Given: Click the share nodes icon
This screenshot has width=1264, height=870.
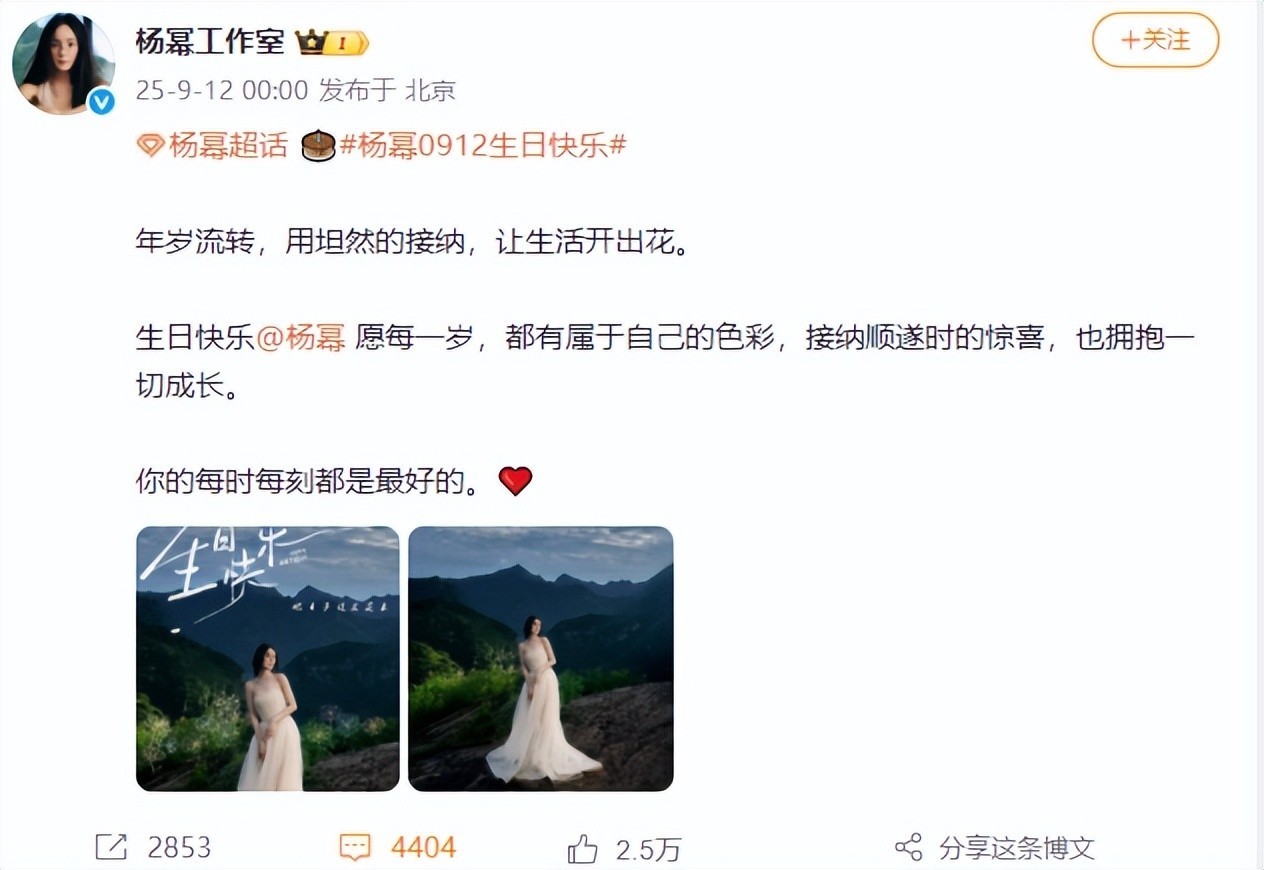Looking at the screenshot, I should 908,848.
